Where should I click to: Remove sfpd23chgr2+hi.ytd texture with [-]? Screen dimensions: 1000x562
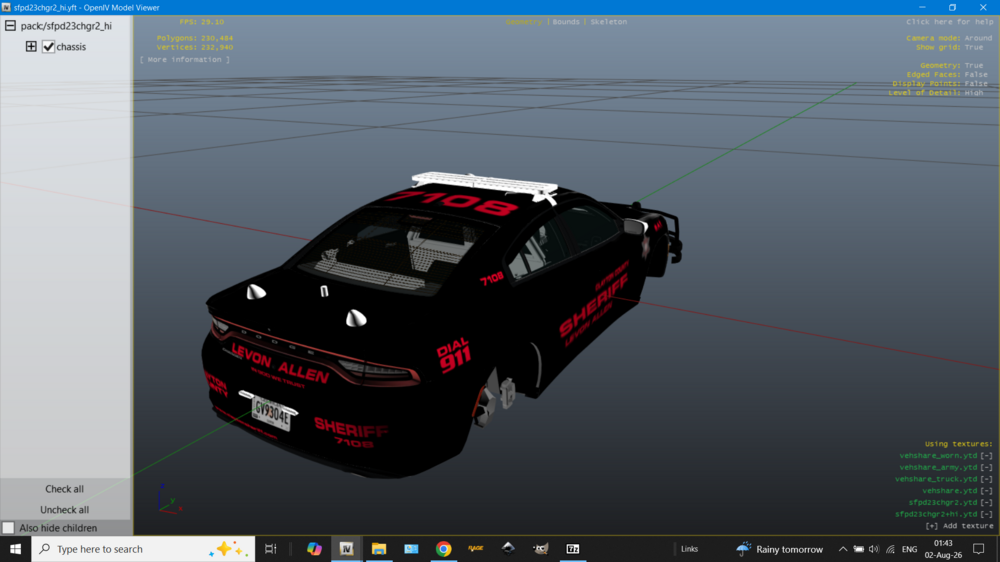pyautogui.click(x=987, y=514)
